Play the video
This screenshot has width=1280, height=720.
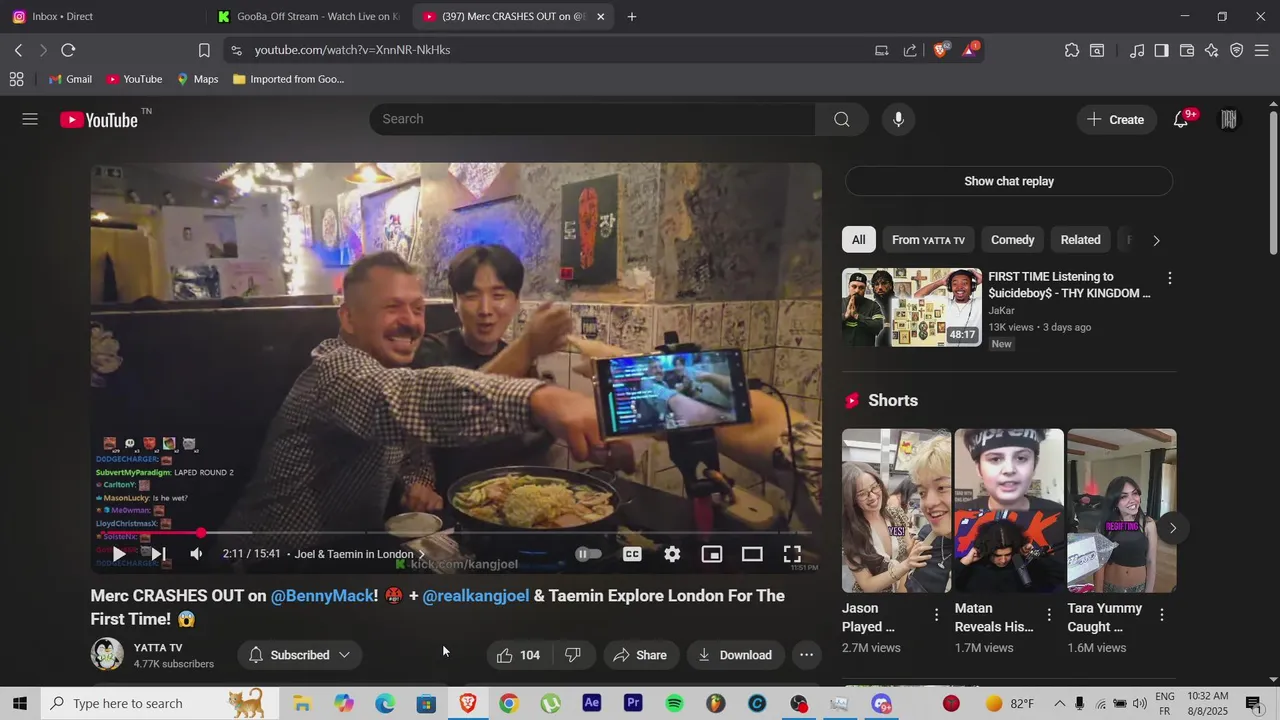pos(118,554)
